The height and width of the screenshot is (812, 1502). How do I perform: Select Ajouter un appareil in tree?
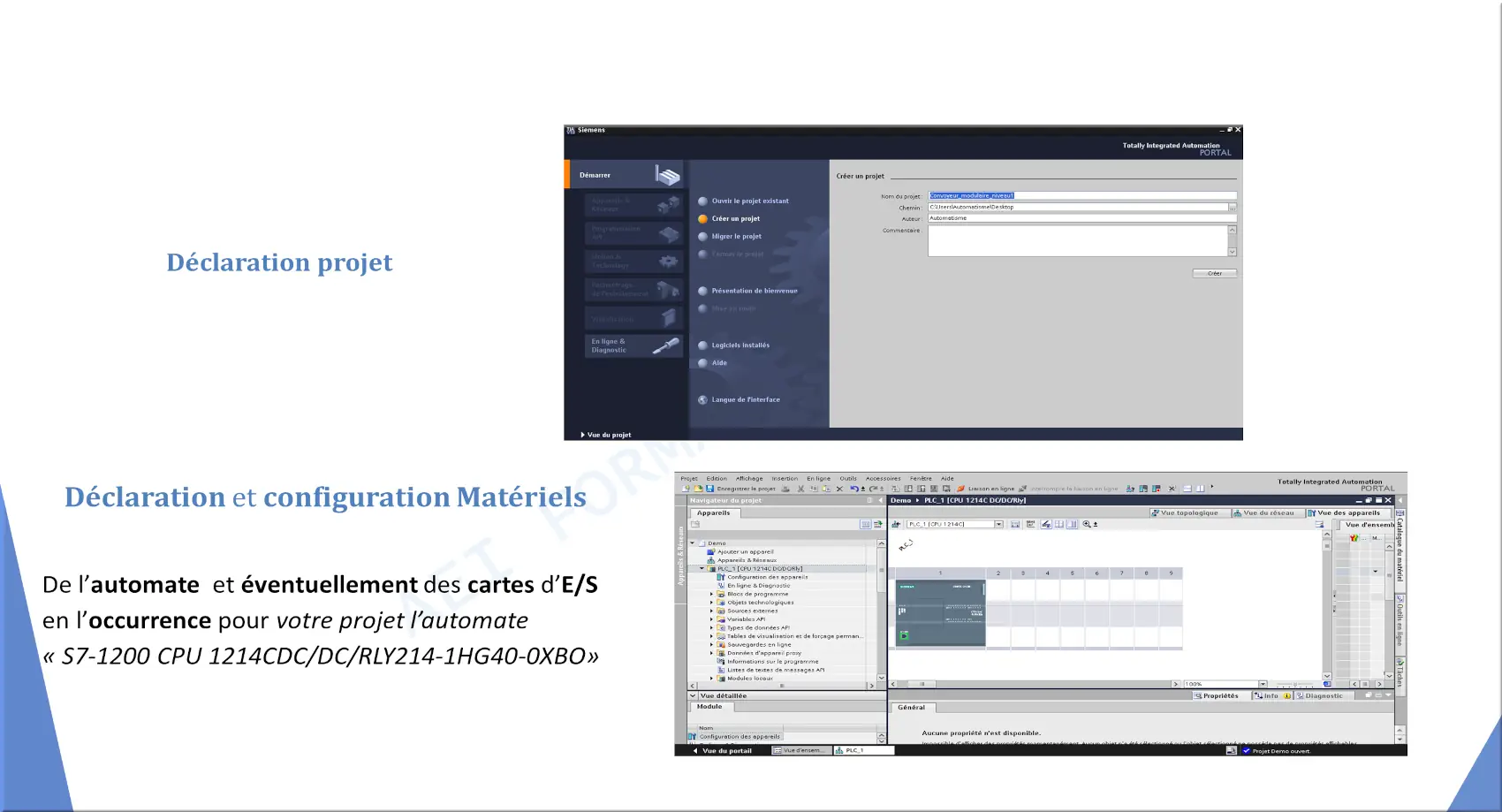(745, 552)
